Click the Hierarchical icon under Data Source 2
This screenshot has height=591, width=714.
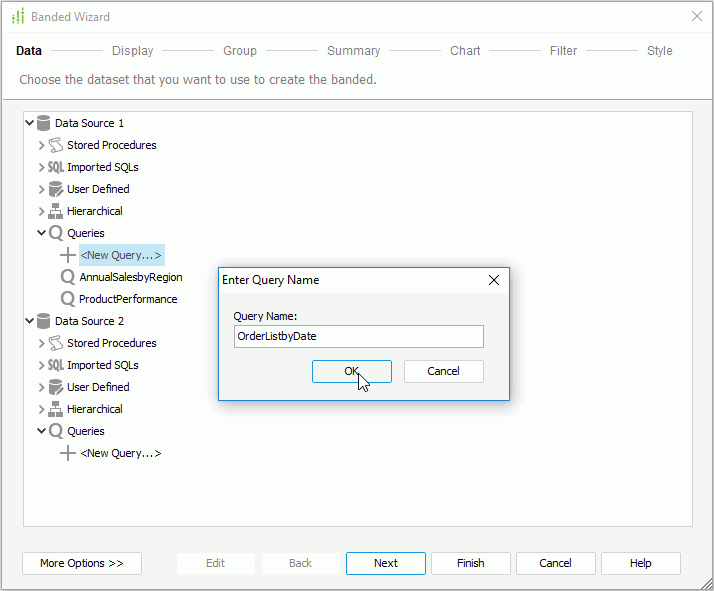pos(56,409)
